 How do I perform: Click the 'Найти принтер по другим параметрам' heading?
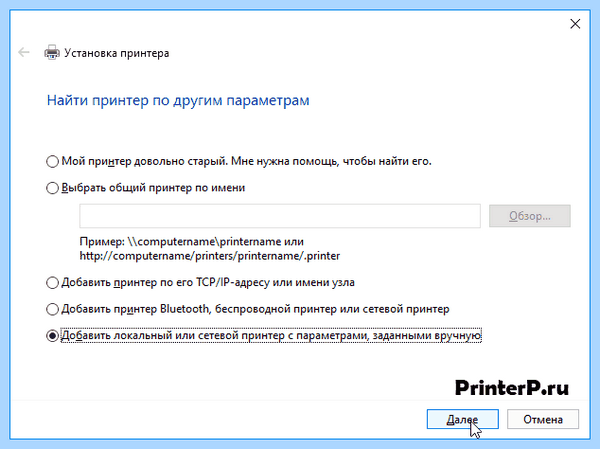(178, 101)
